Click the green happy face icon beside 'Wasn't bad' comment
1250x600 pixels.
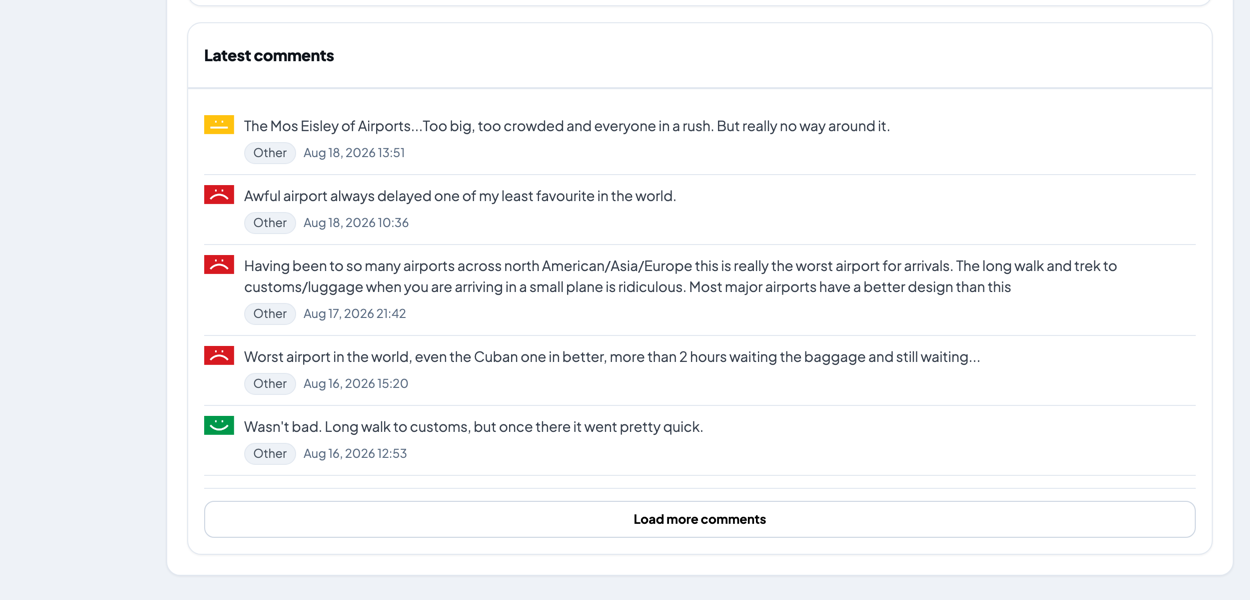click(x=219, y=426)
